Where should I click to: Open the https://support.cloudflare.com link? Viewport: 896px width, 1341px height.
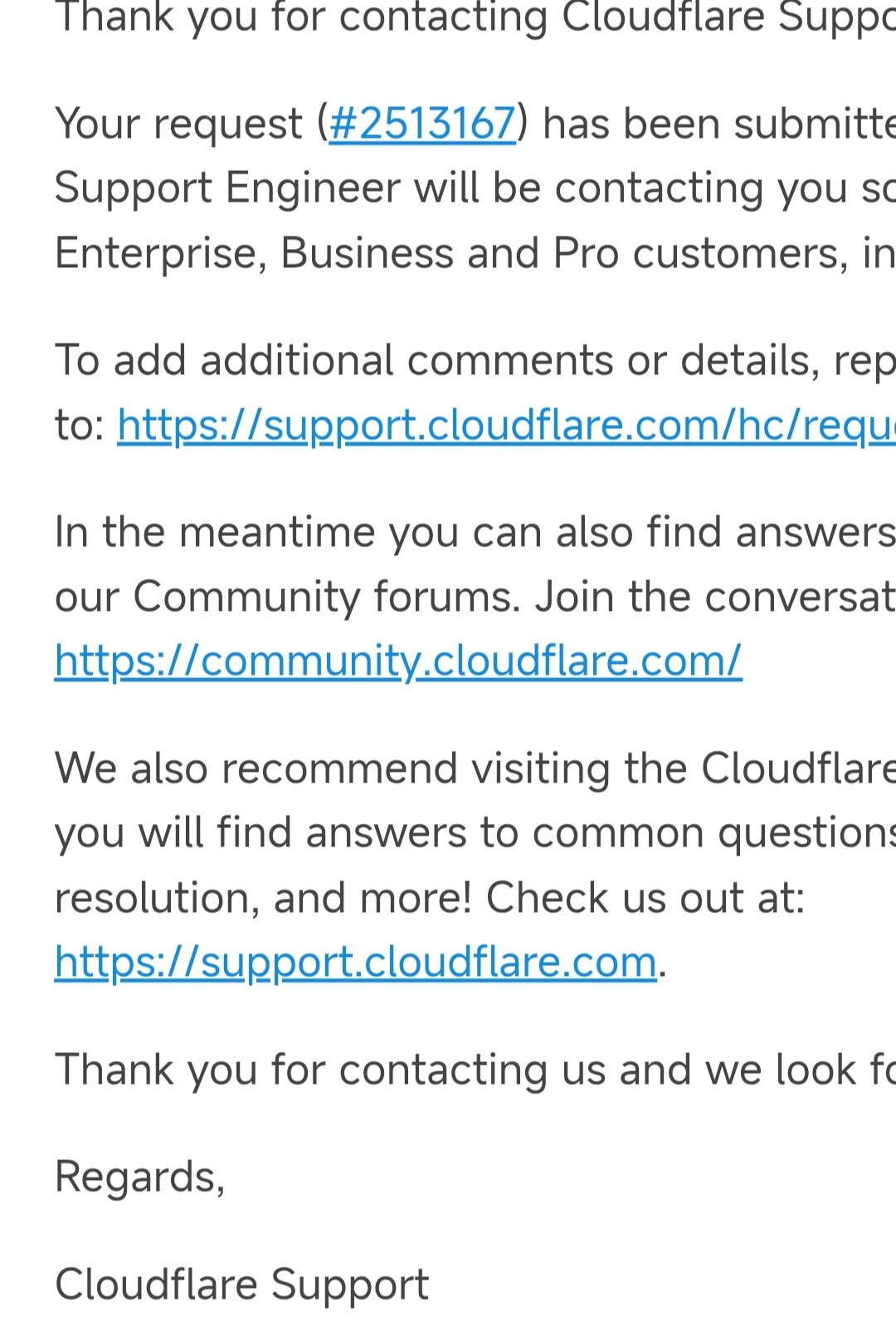point(356,963)
